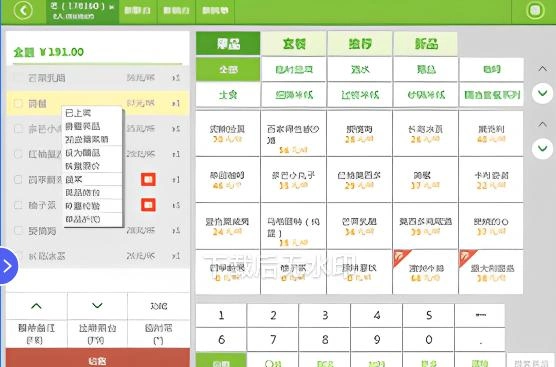Select the dark green active category tab

tap(228, 44)
